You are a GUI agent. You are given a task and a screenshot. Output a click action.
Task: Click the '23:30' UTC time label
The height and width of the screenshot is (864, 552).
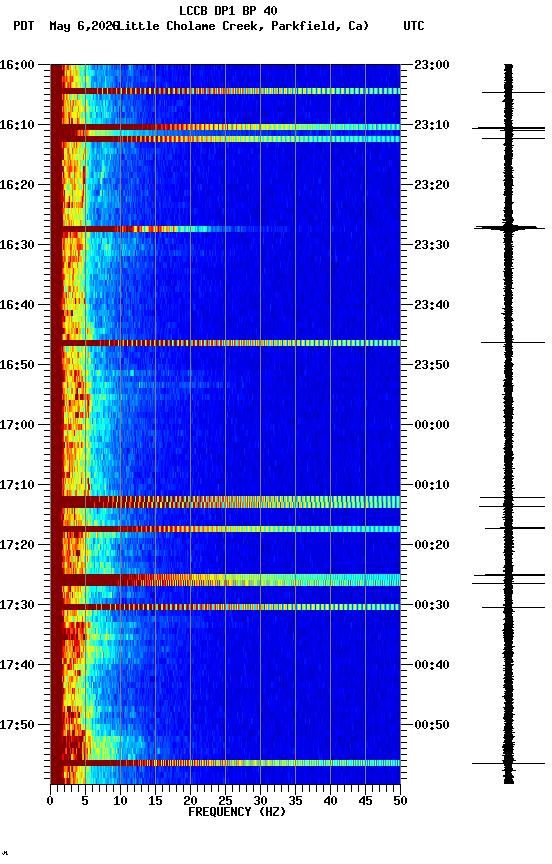(432, 245)
